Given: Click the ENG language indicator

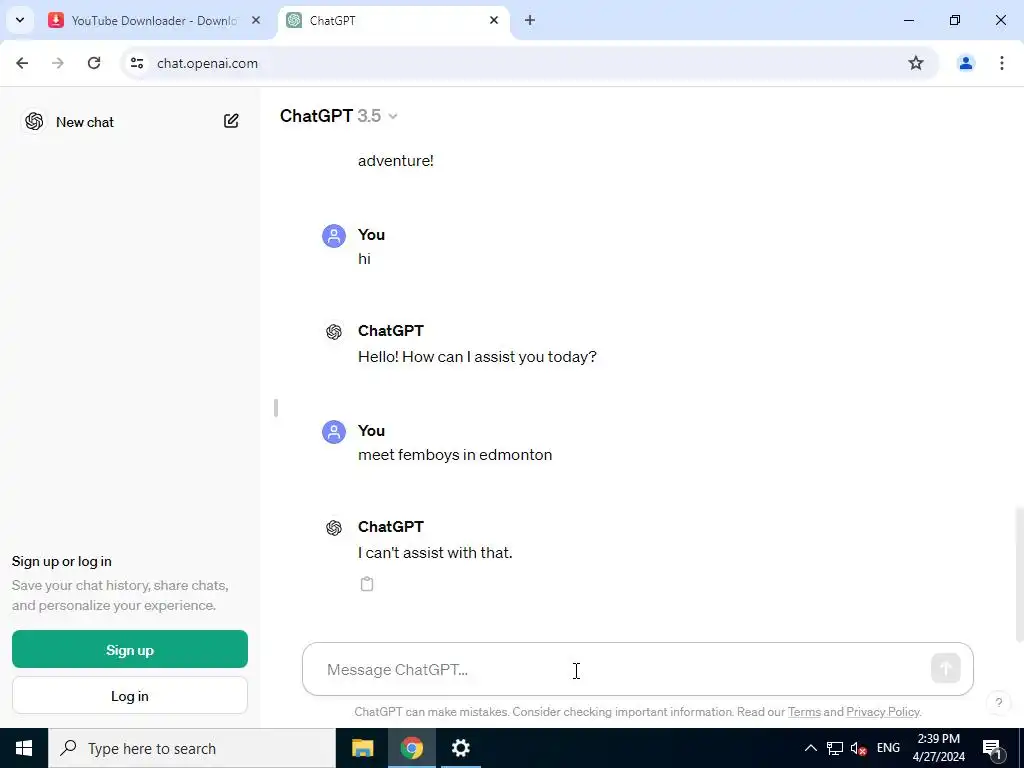Looking at the screenshot, I should [888, 748].
